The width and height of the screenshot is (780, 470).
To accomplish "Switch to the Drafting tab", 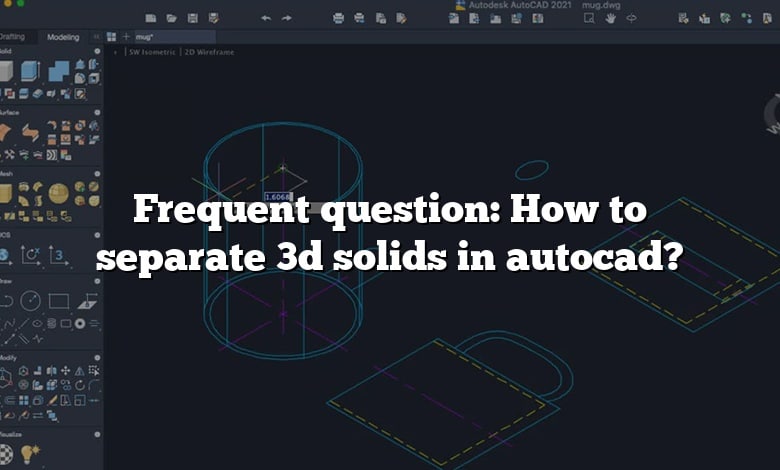I will tap(12, 37).
